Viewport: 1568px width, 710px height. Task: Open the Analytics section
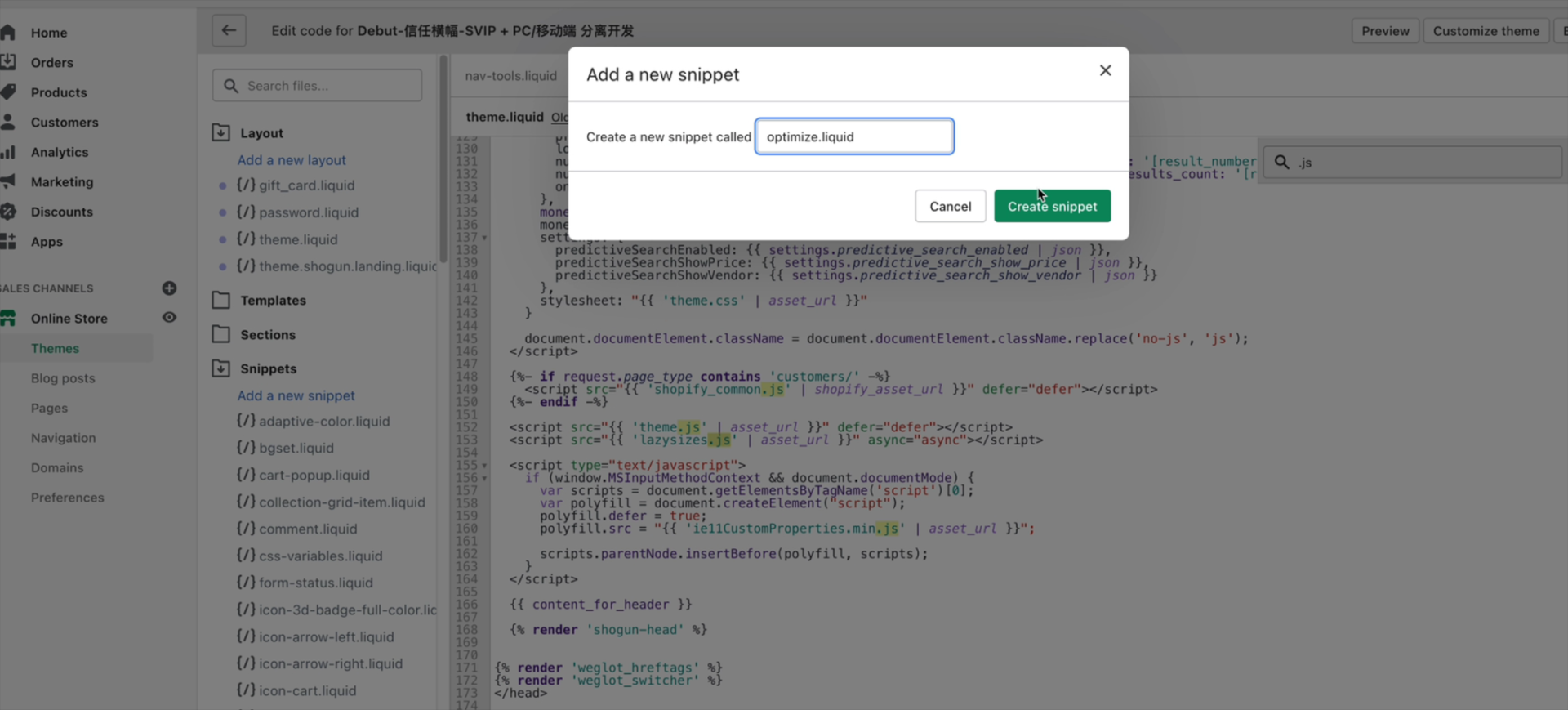pos(60,152)
